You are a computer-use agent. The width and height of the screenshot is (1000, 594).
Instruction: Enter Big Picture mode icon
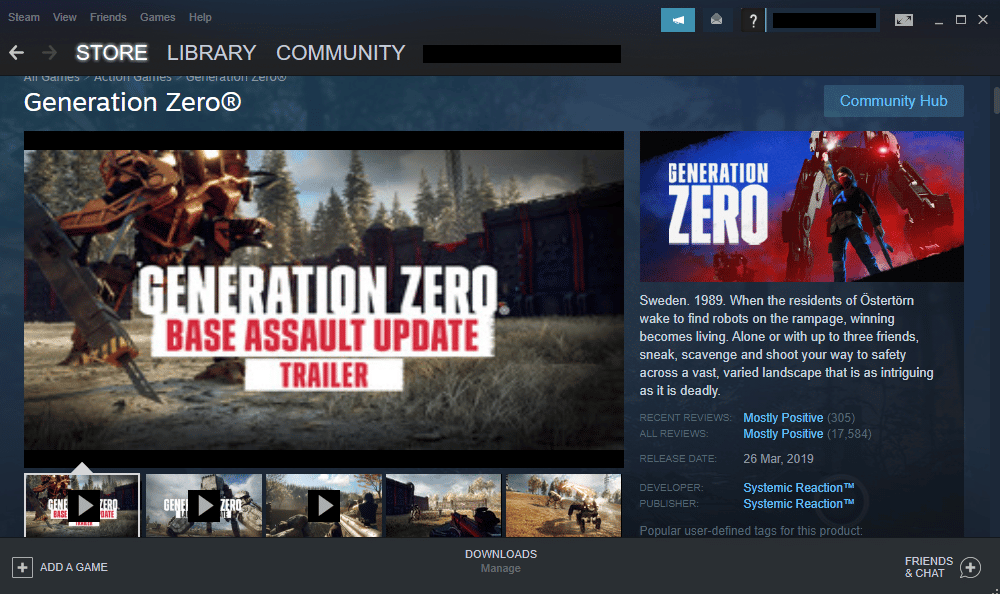pos(904,20)
